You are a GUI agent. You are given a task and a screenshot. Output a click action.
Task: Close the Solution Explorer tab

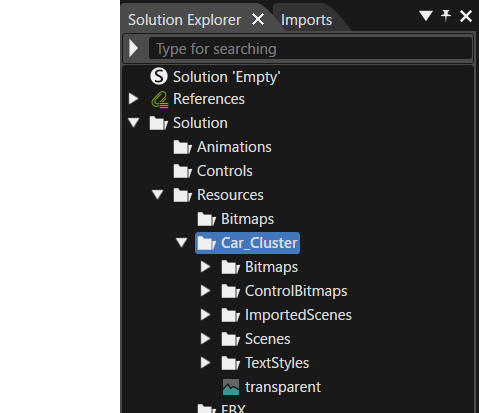tap(258, 19)
